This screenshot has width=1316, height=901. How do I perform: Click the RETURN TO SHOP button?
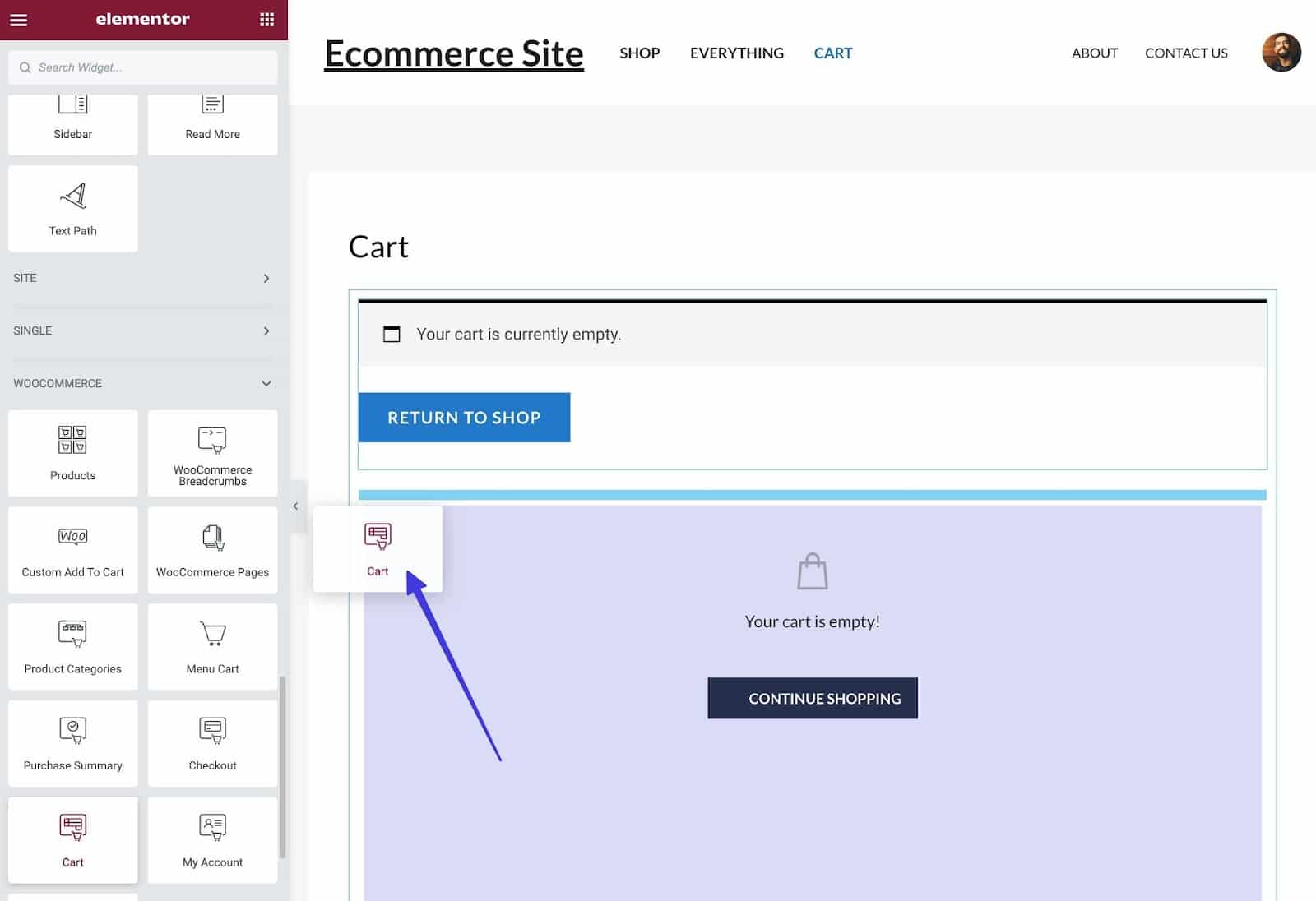(x=464, y=418)
